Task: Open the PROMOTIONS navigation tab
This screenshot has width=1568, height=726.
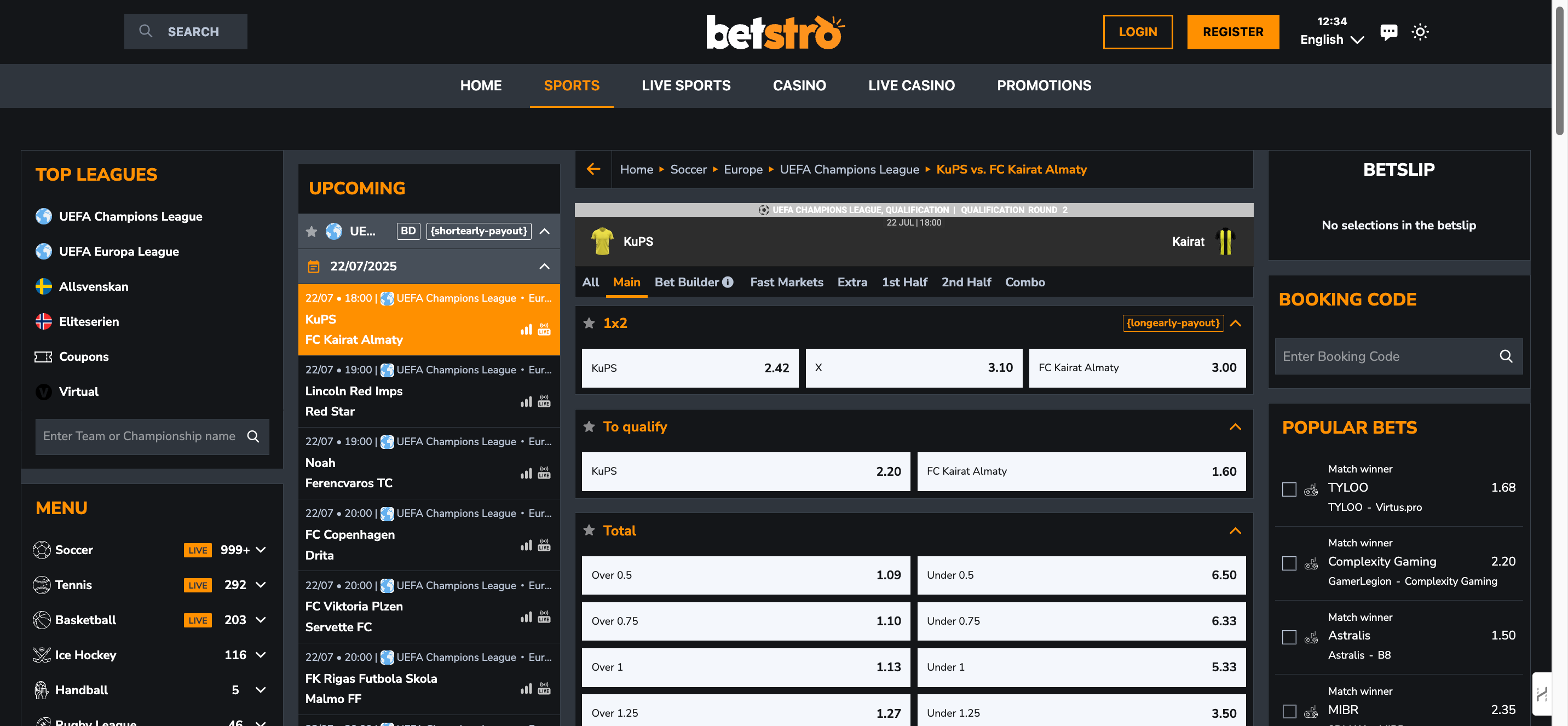Action: pos(1044,86)
